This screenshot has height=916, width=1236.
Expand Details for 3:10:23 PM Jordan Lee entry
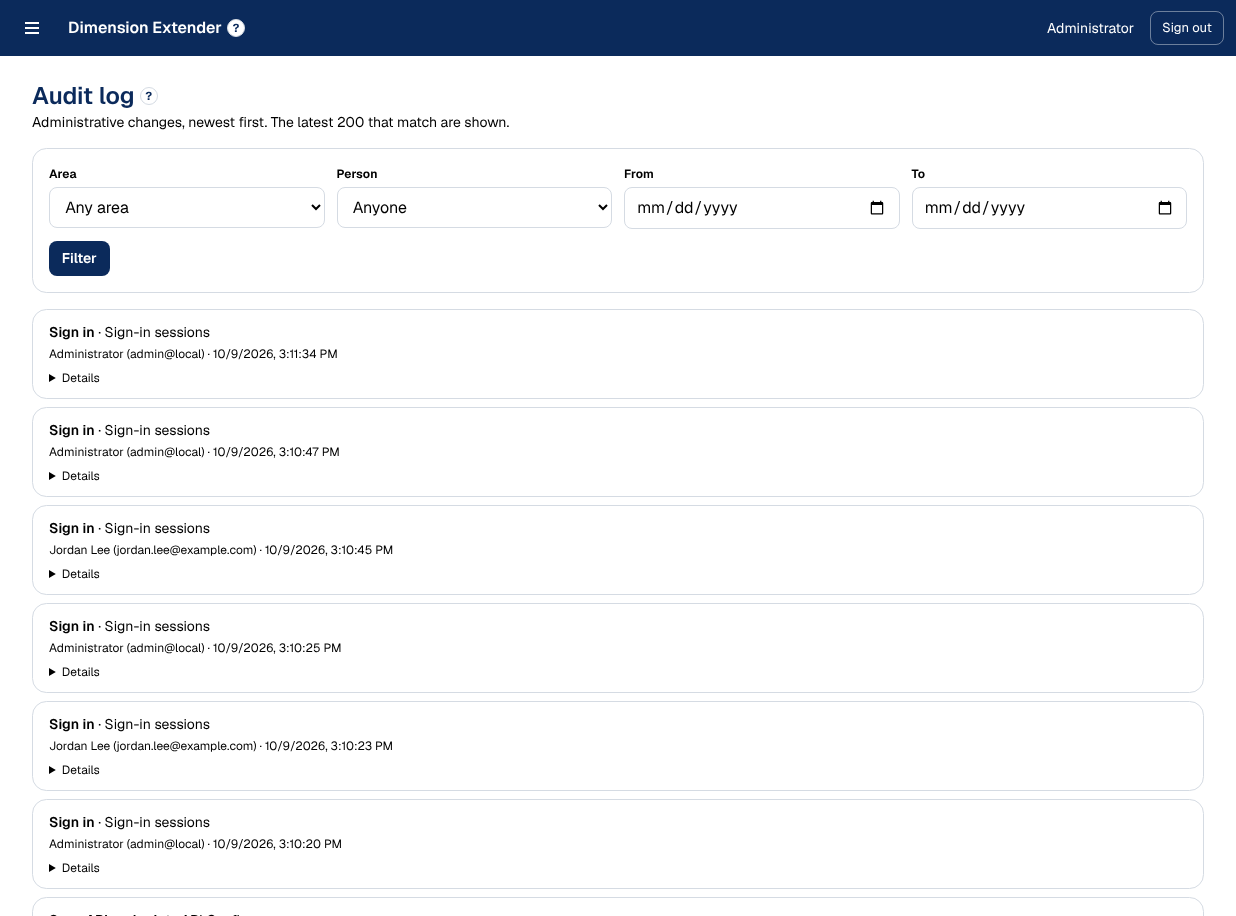75,770
